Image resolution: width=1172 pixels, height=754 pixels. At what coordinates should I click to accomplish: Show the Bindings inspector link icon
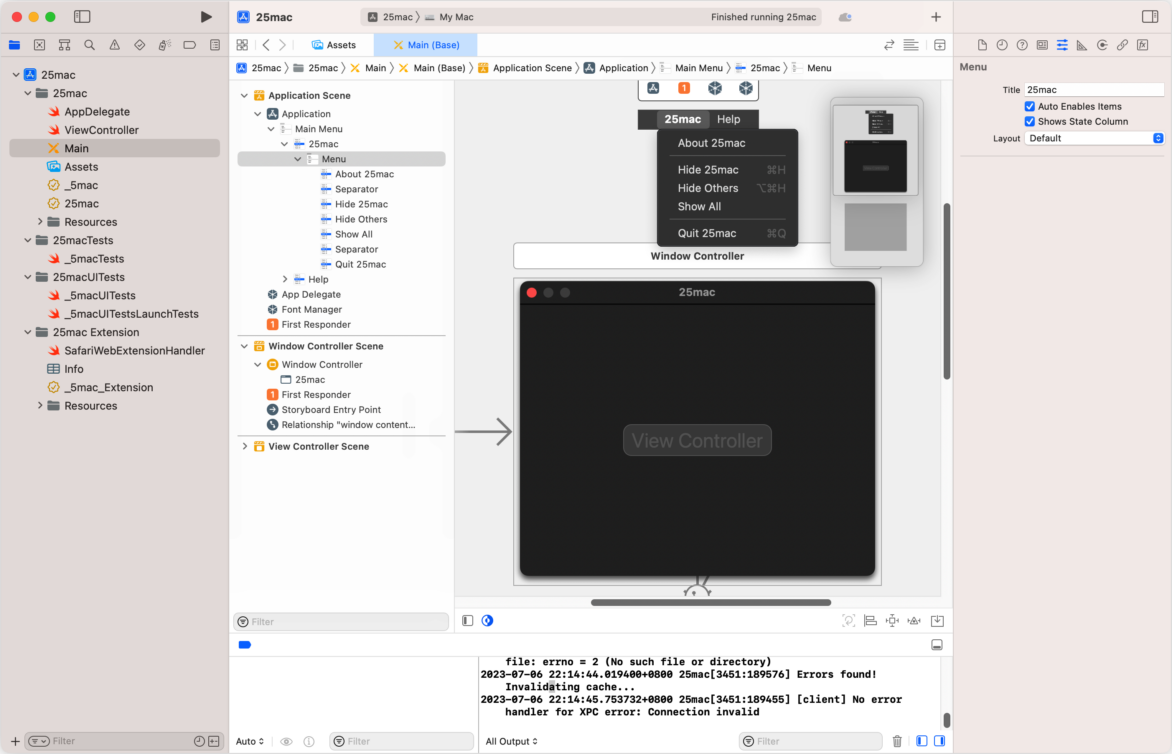coord(1122,45)
